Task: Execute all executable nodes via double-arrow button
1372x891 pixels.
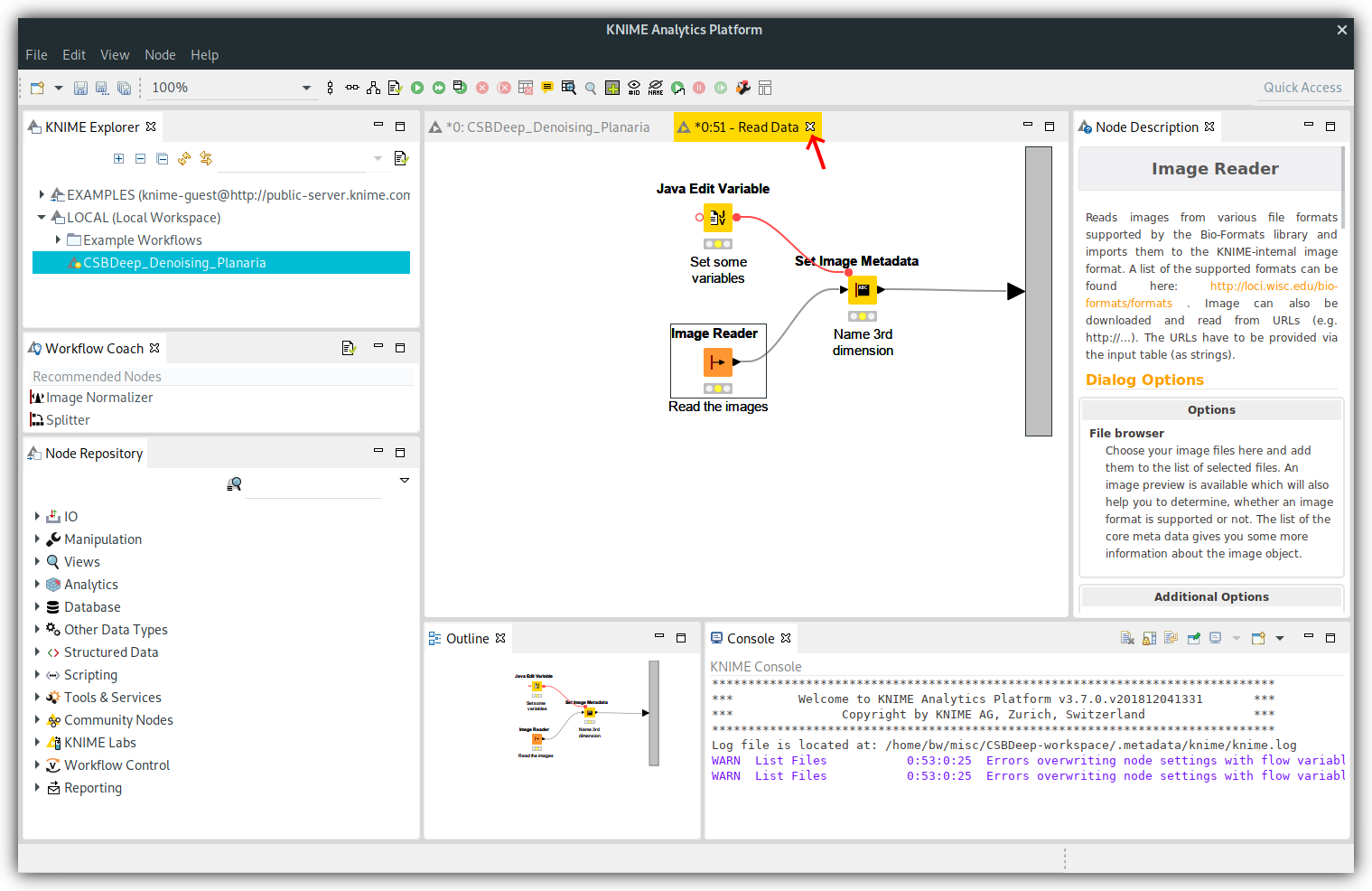Action: click(439, 88)
